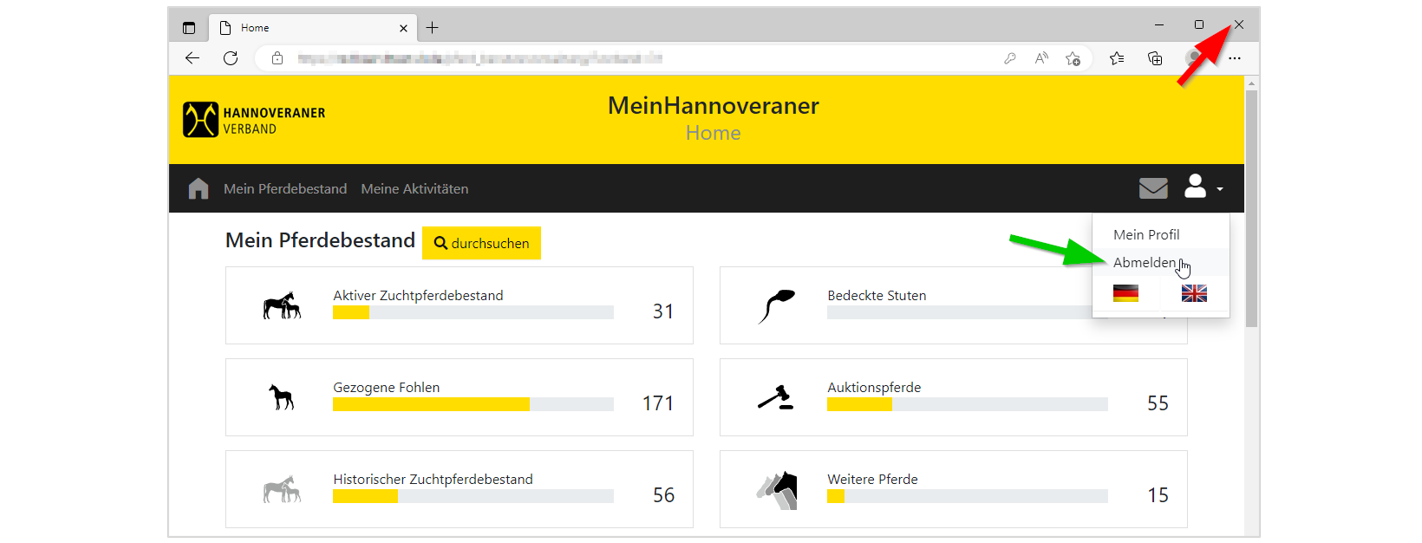The width and height of the screenshot is (1422, 543).
Task: Click the Gezogene Fohlen progress bar
Action: pyautogui.click(x=473, y=404)
